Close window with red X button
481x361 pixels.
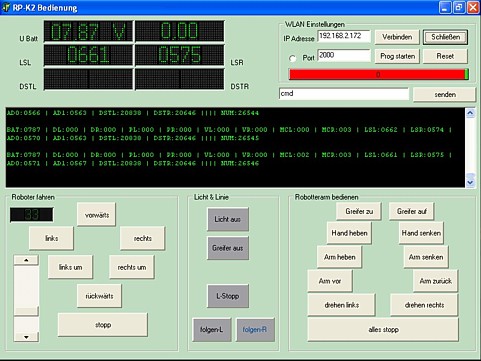[473, 7]
